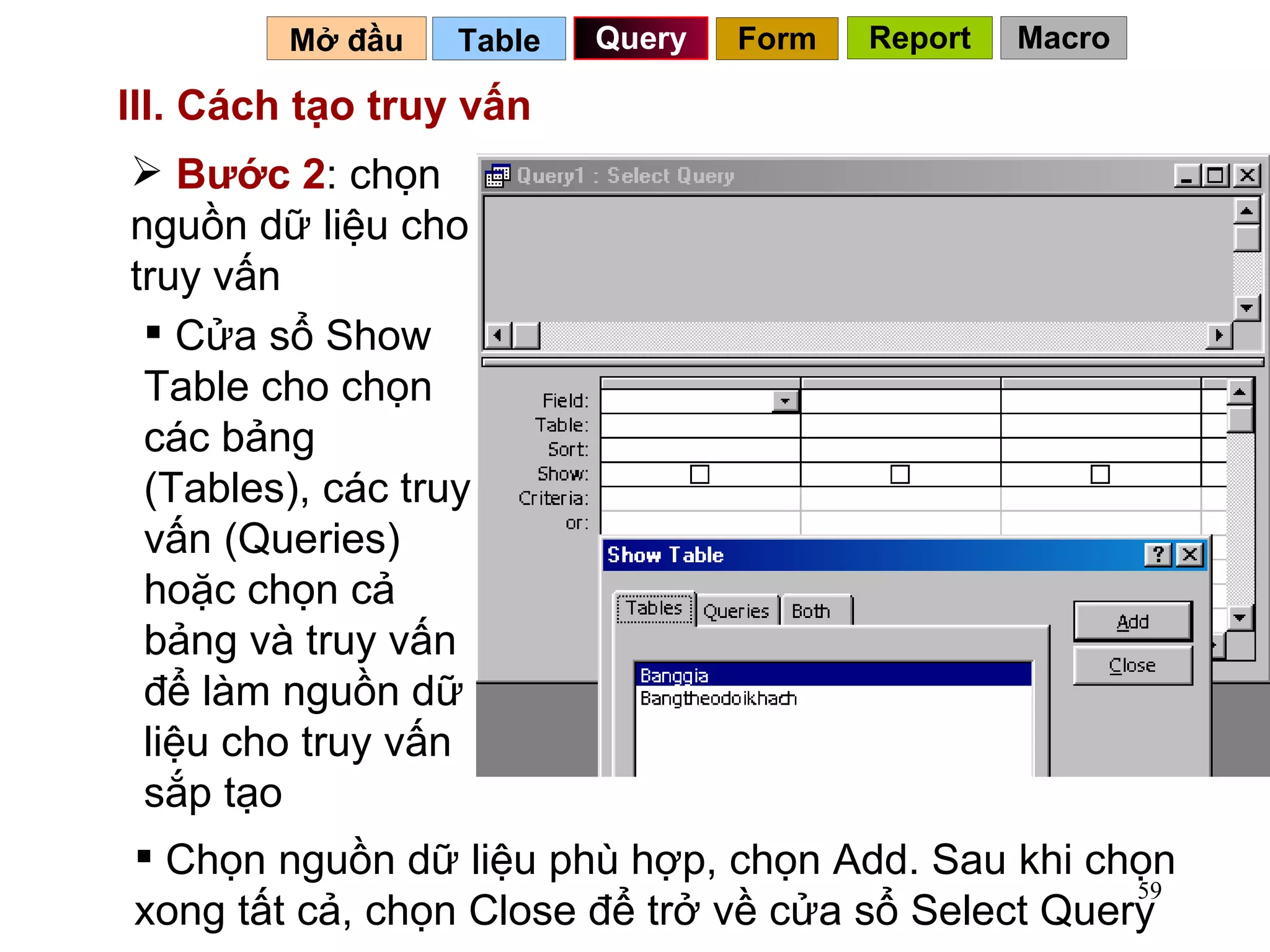
Task: Click the third column Field cell
Action: click(x=1101, y=401)
